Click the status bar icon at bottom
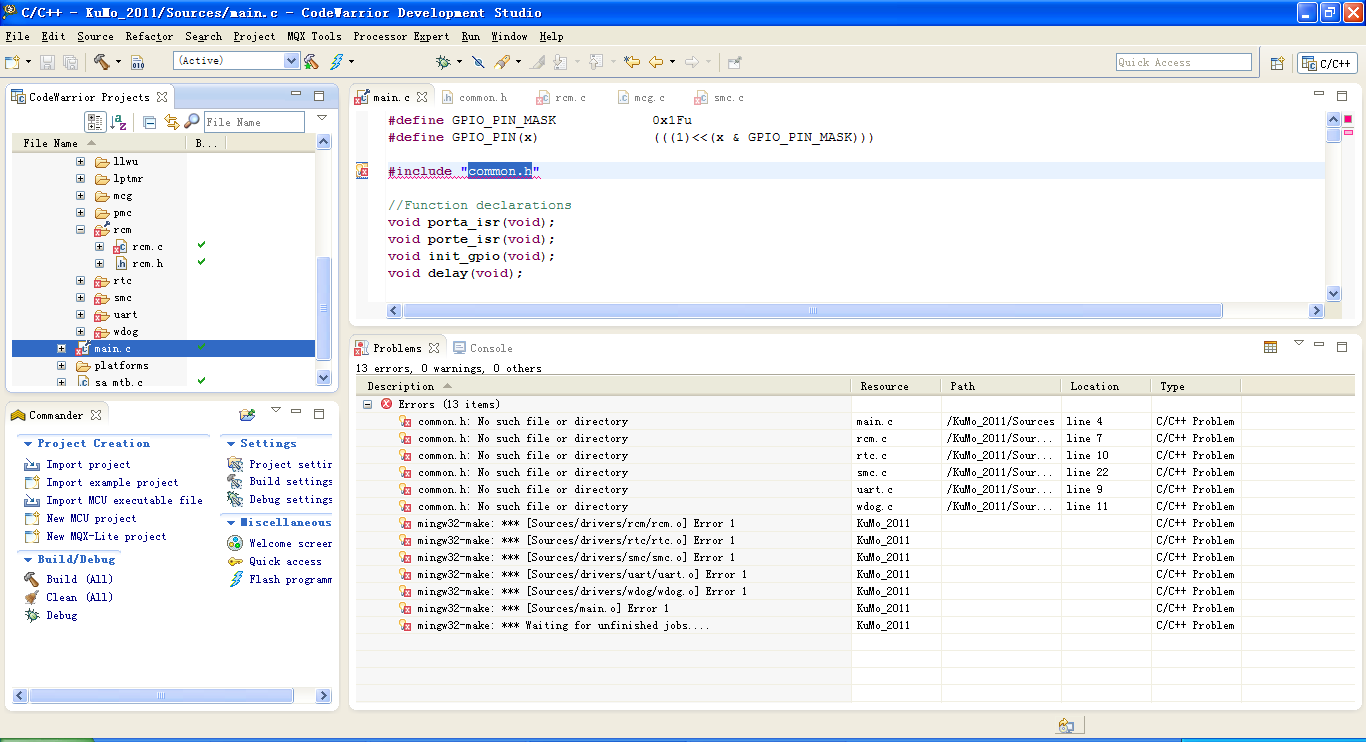 (1067, 725)
